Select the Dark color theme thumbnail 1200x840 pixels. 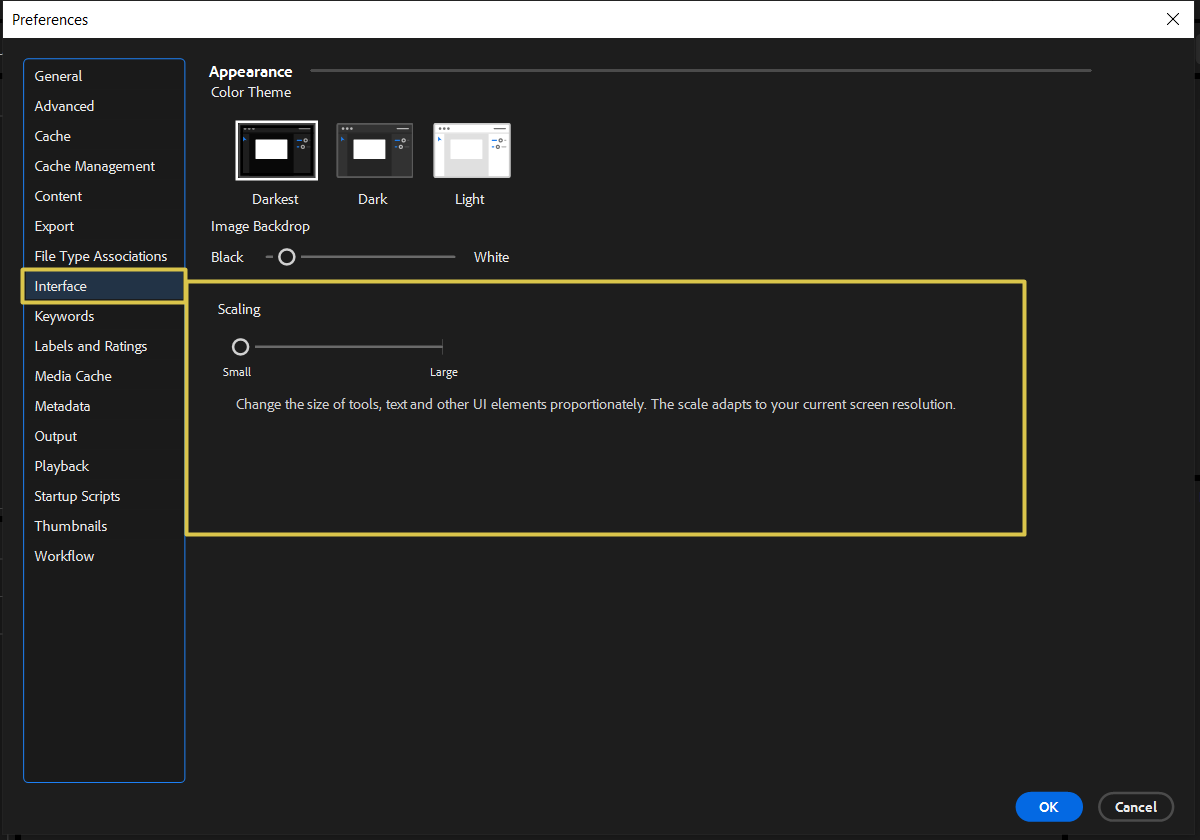[x=373, y=150]
